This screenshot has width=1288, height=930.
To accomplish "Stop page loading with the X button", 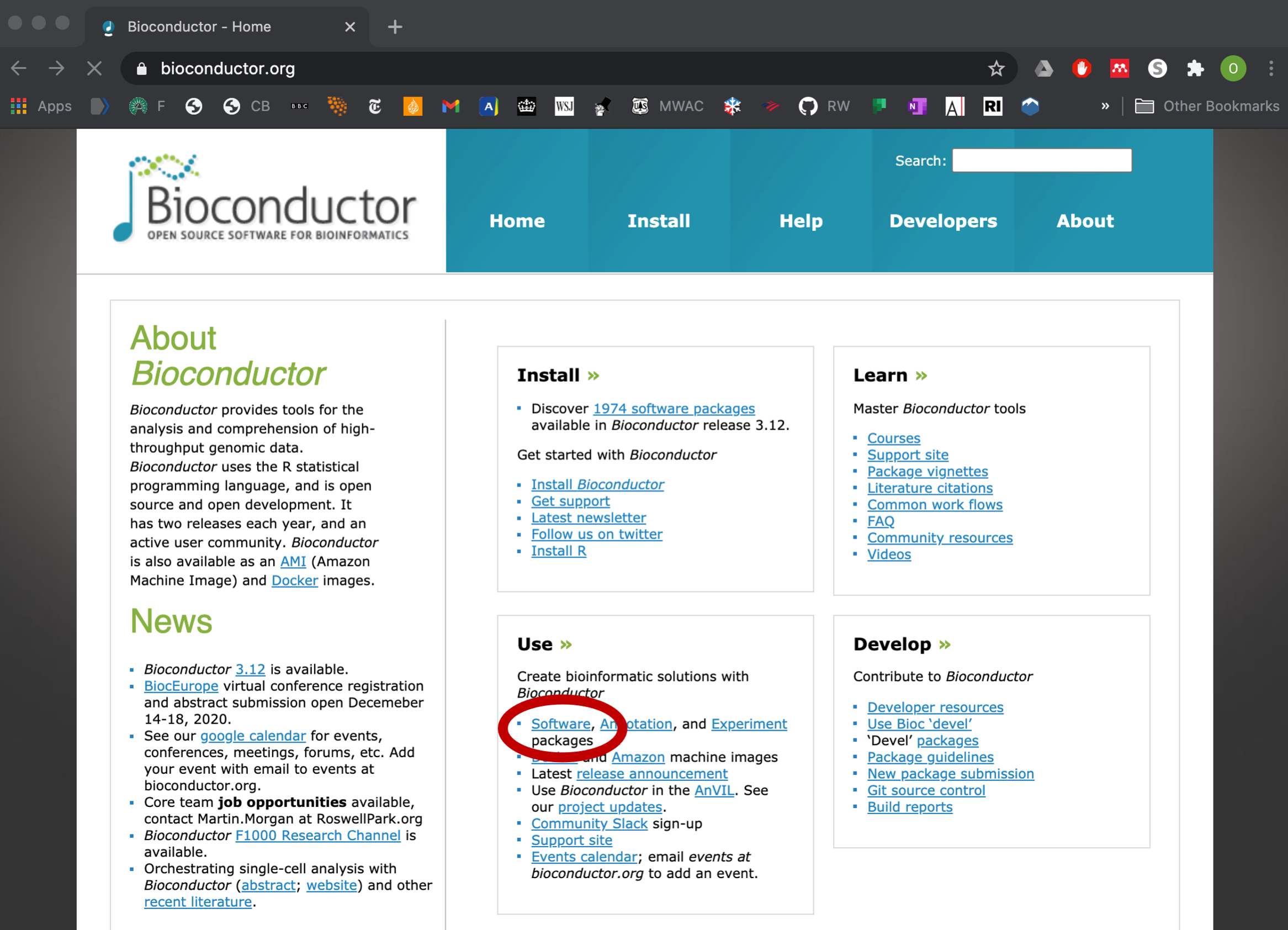I will [x=94, y=68].
